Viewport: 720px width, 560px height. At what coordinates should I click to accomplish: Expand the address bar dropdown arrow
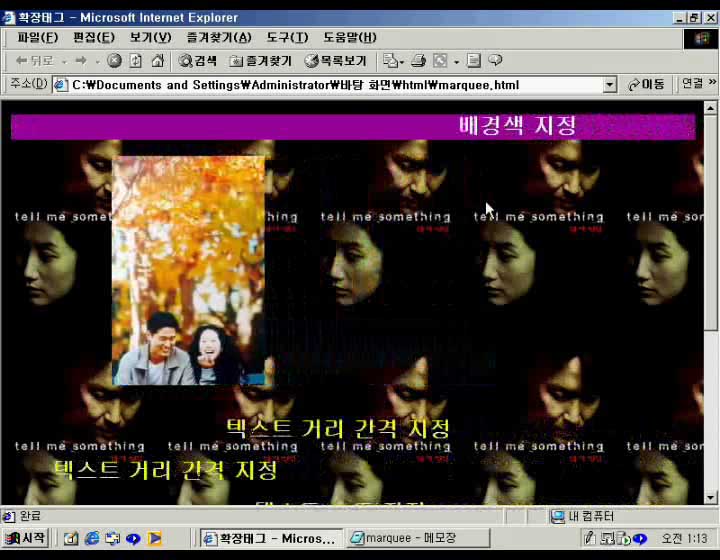[609, 85]
